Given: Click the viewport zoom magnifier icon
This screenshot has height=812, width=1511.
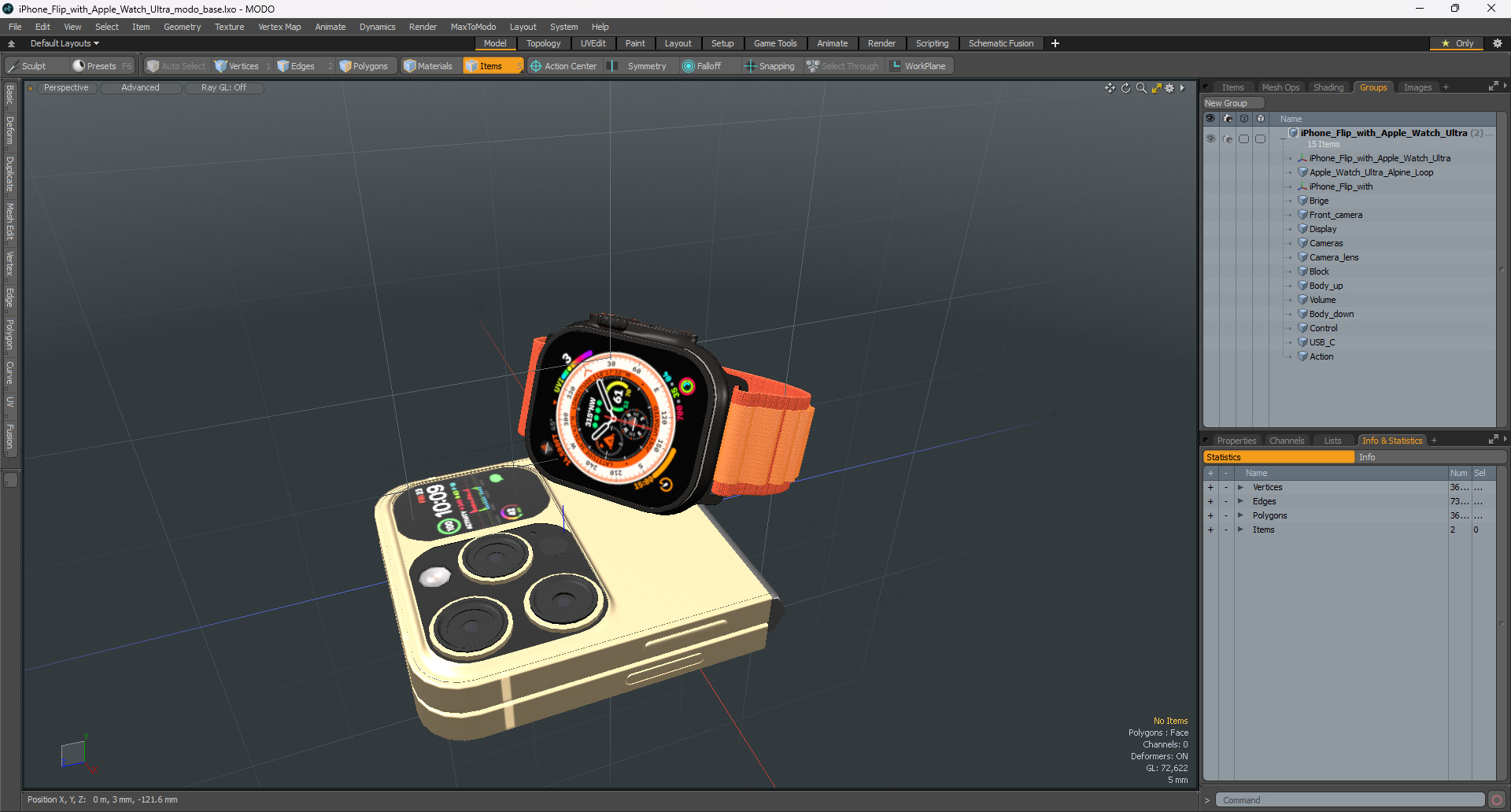Looking at the screenshot, I should 1141,88.
